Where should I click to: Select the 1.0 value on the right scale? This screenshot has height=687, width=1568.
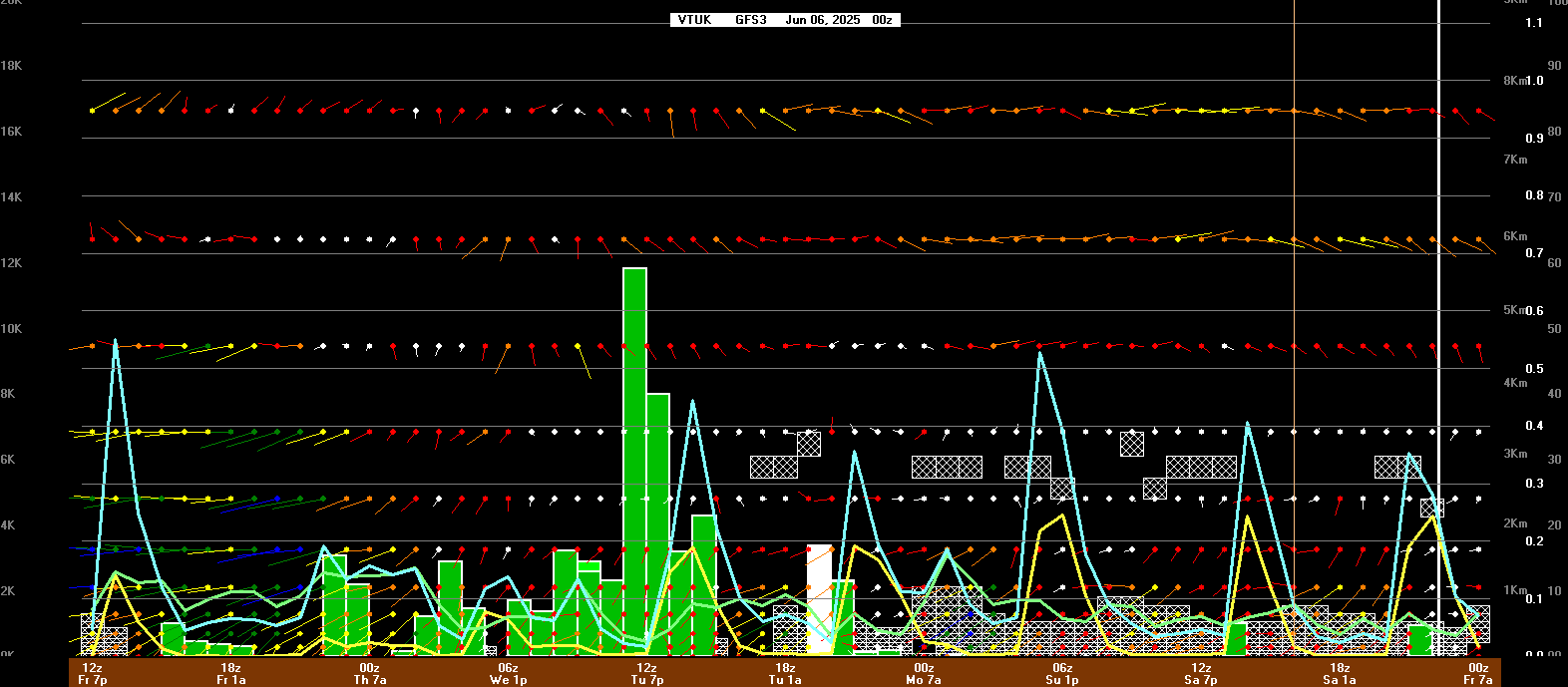(1534, 81)
